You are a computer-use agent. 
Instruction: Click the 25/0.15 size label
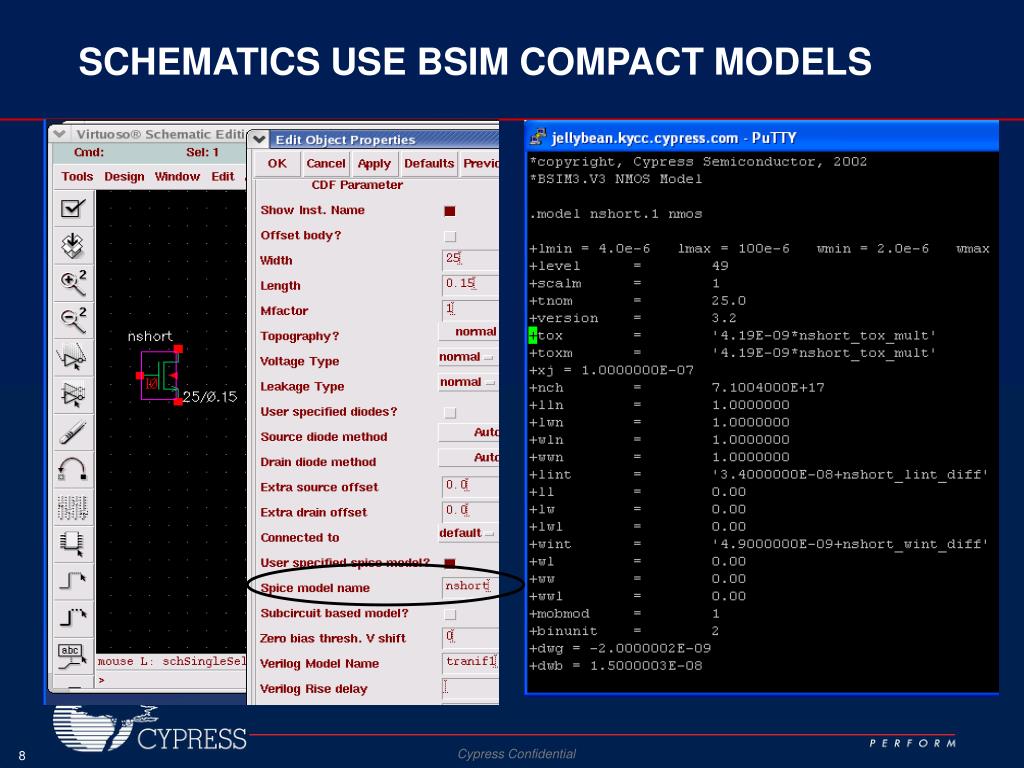point(210,397)
